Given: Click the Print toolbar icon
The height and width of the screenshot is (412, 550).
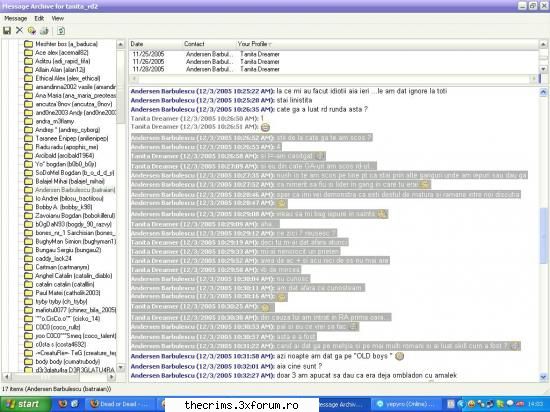Looking at the screenshot, I should pyautogui.click(x=44, y=31).
